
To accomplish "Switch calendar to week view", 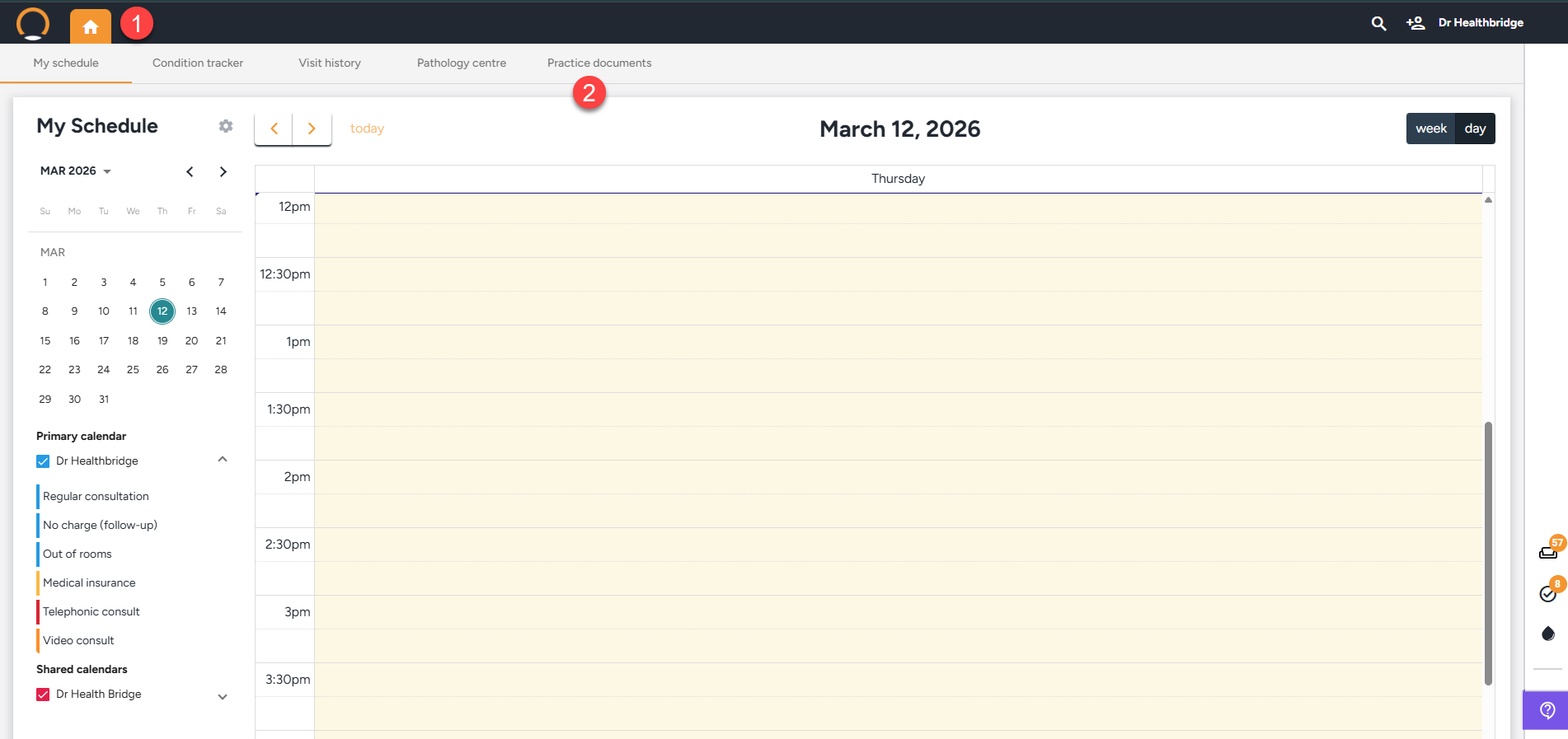I will point(1430,129).
